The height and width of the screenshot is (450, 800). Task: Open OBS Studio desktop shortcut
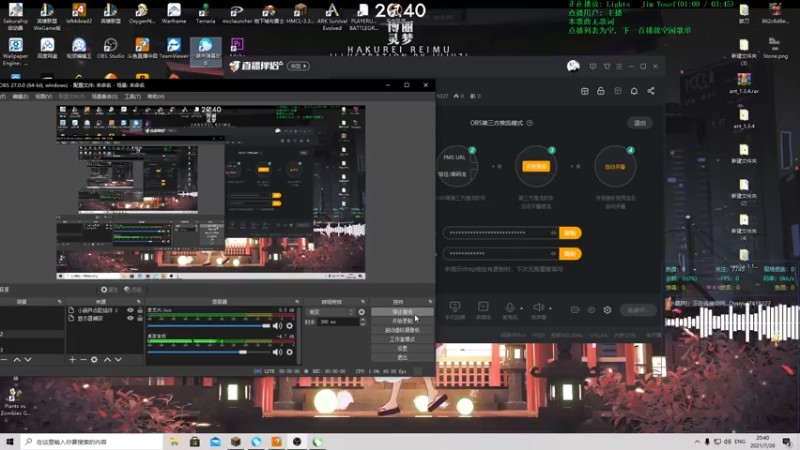(x=110, y=48)
